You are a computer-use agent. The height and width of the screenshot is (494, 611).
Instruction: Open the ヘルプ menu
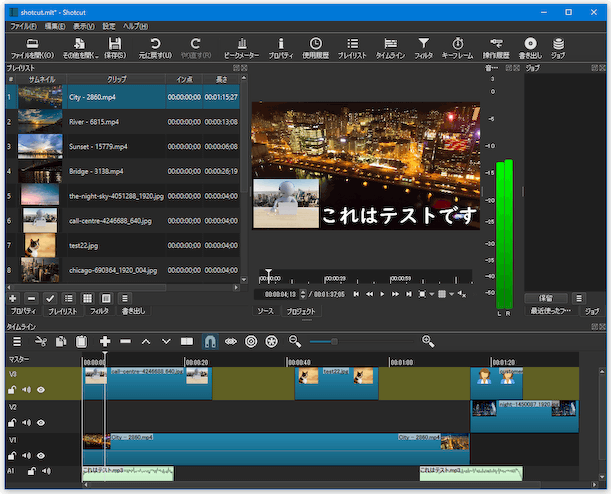135,26
